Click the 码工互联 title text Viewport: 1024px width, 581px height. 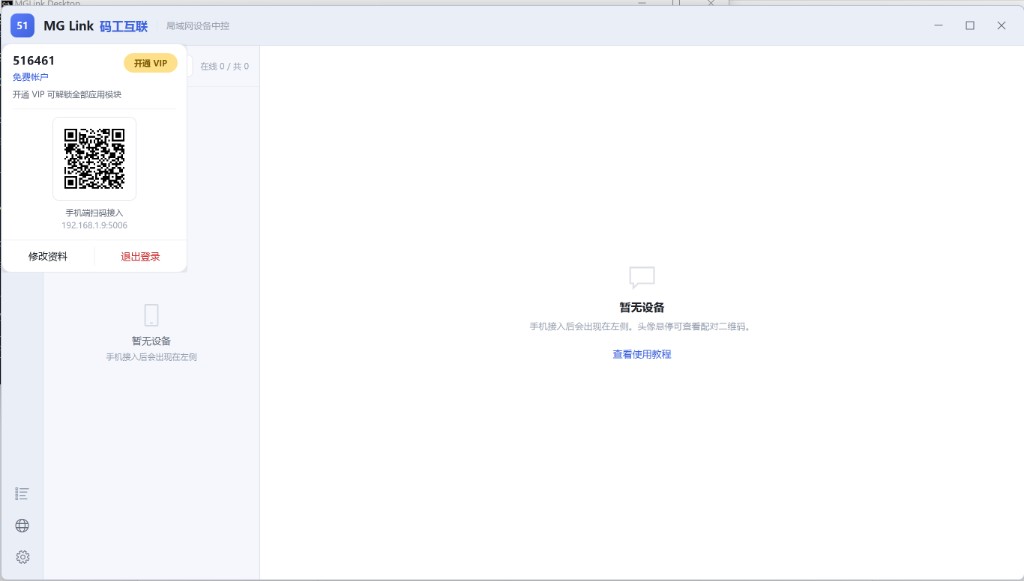tap(123, 26)
